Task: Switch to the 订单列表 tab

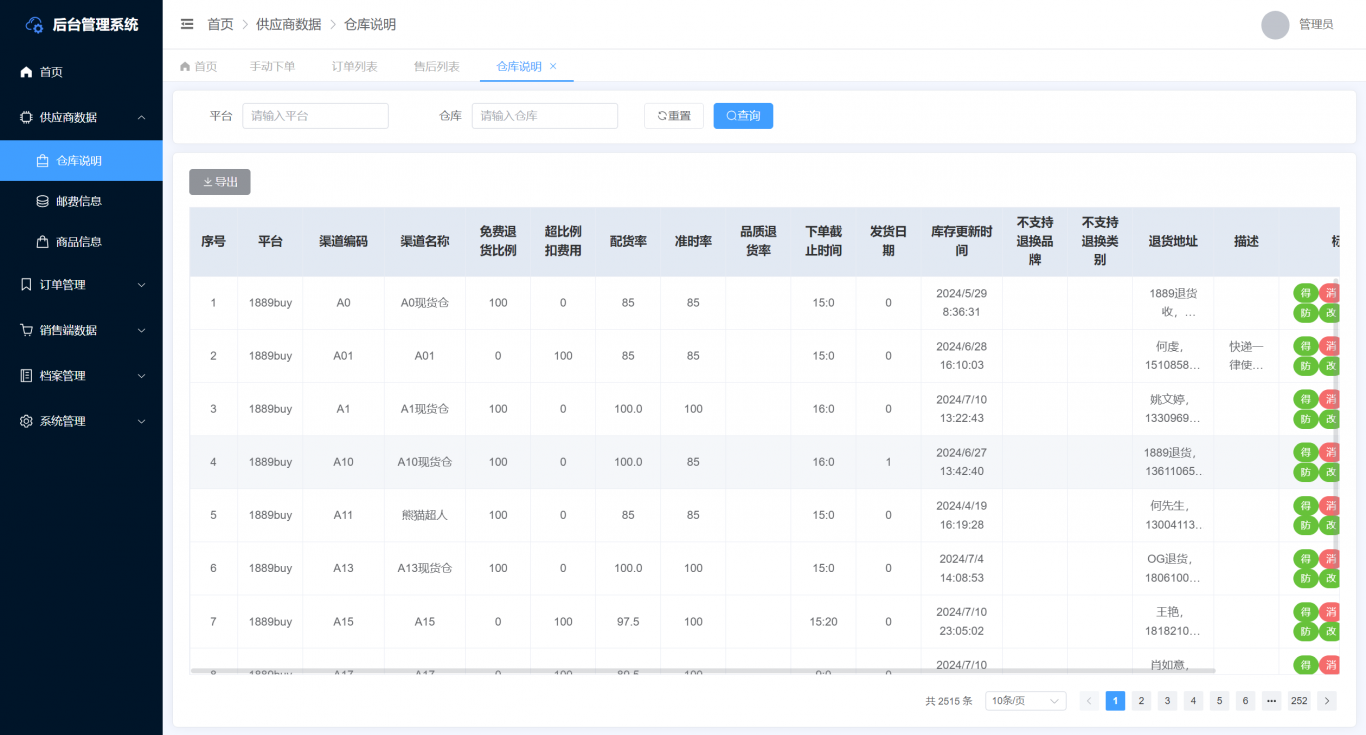Action: (355, 66)
